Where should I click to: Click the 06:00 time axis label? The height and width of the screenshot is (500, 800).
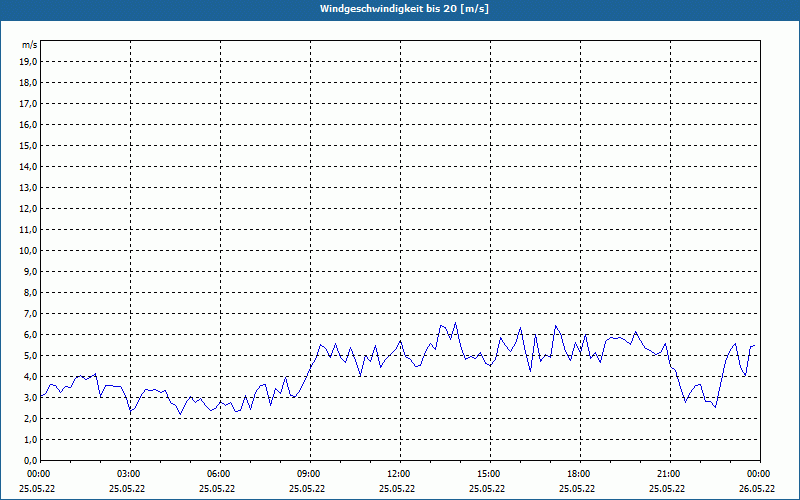[220, 474]
